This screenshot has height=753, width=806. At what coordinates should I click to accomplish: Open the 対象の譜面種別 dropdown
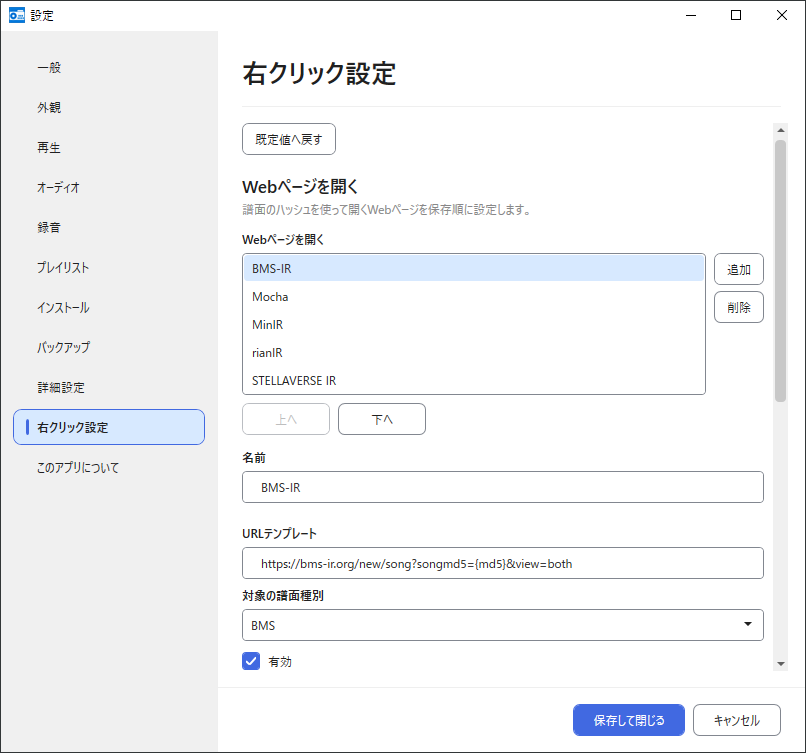pos(503,625)
